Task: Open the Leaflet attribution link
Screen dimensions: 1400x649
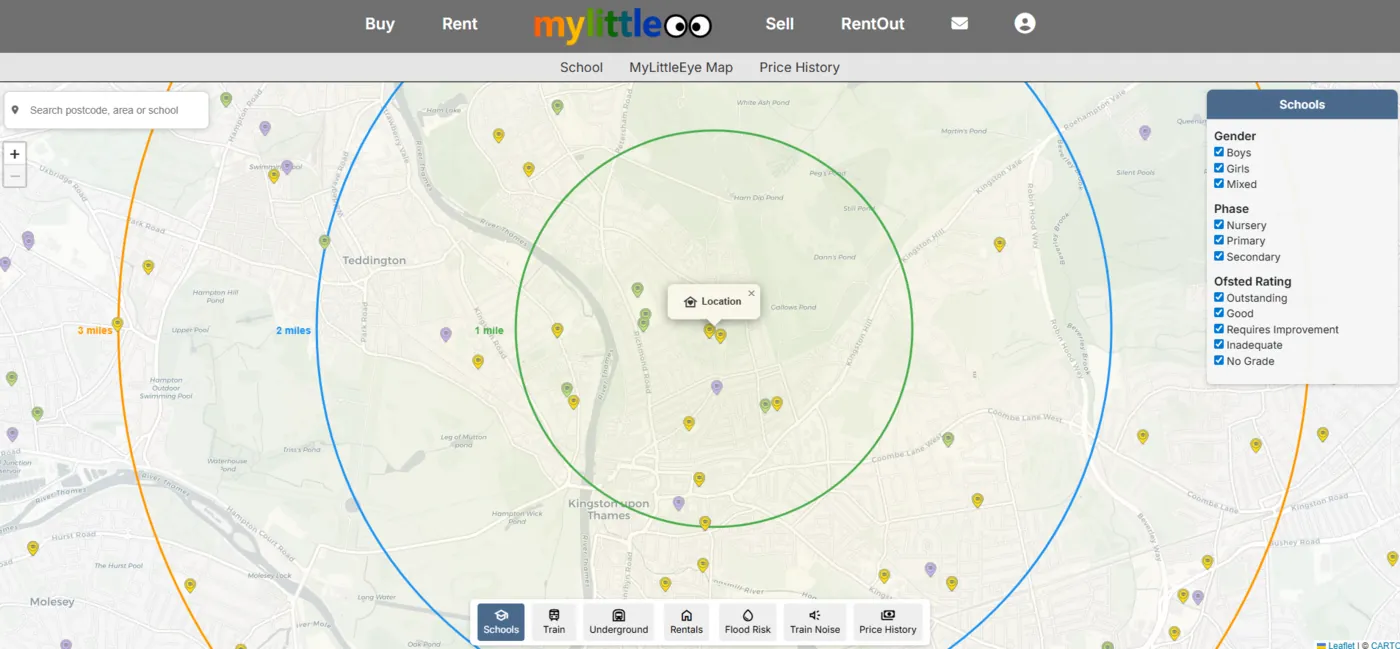Action: pos(1340,645)
